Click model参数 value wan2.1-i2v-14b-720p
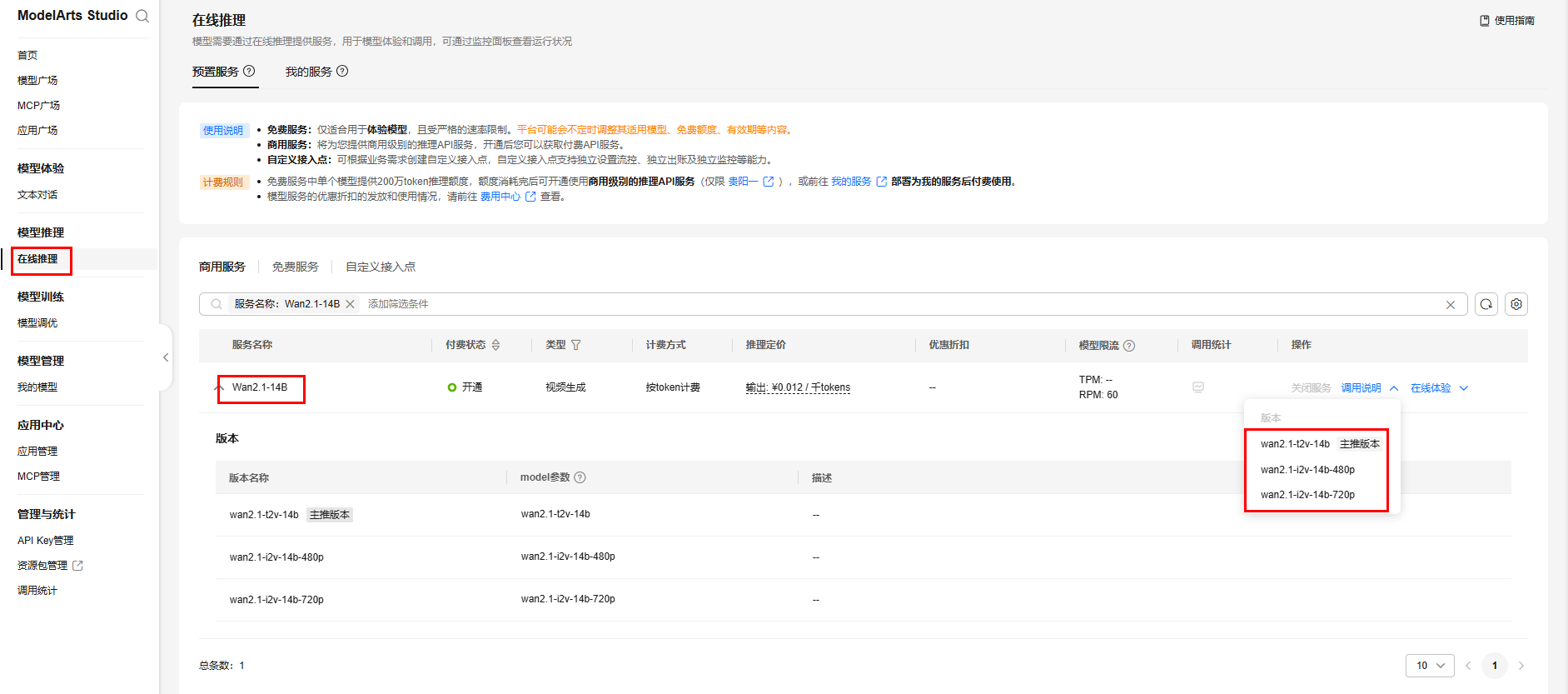Image resolution: width=1568 pixels, height=694 pixels. point(568,599)
